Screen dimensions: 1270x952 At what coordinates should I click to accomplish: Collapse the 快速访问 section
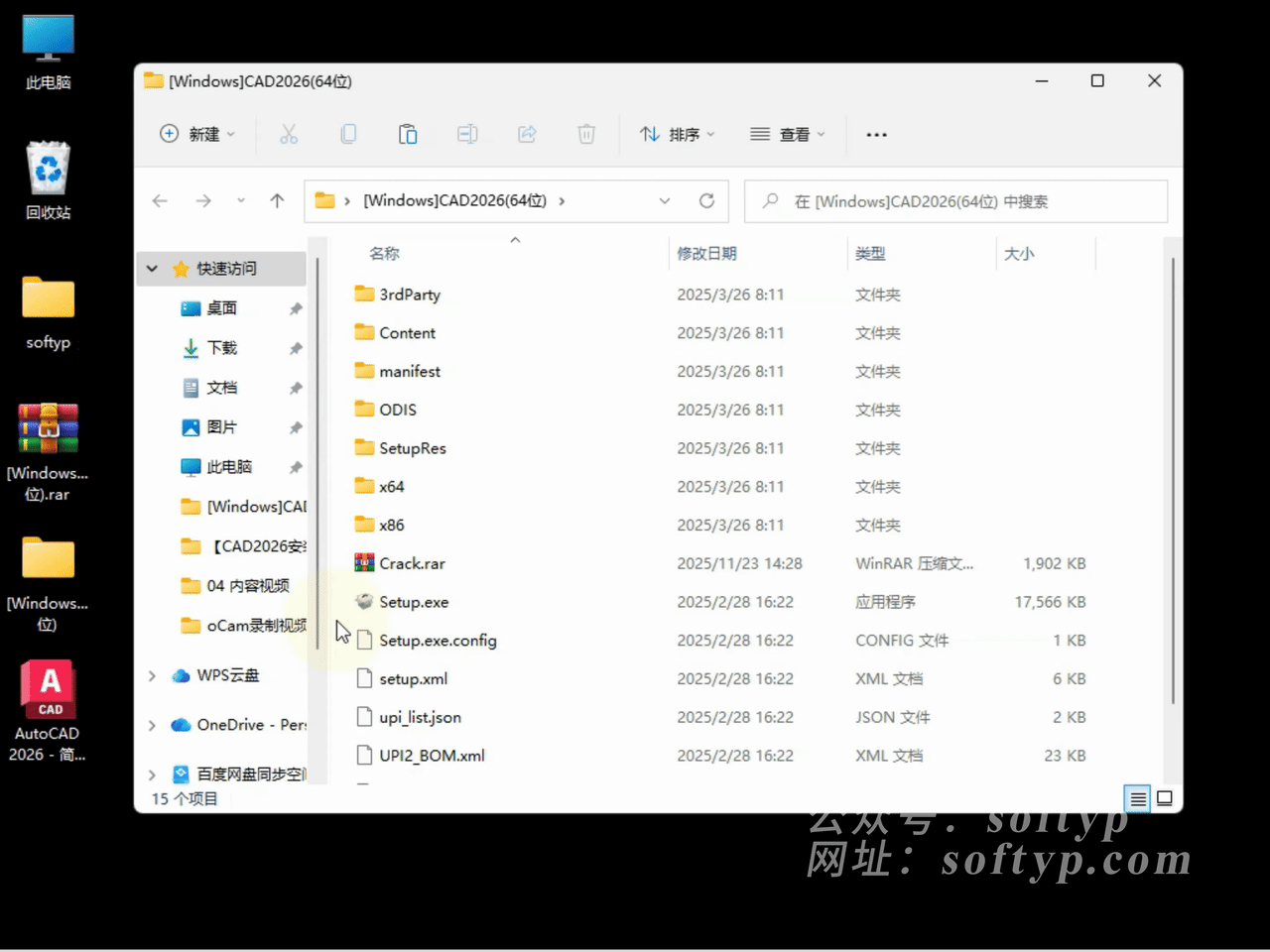(x=151, y=269)
